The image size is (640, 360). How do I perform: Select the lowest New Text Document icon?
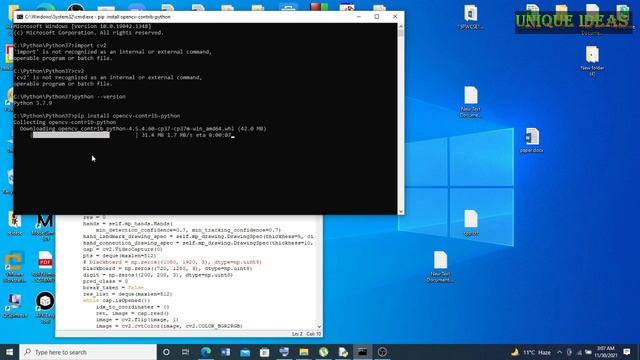(x=440, y=266)
